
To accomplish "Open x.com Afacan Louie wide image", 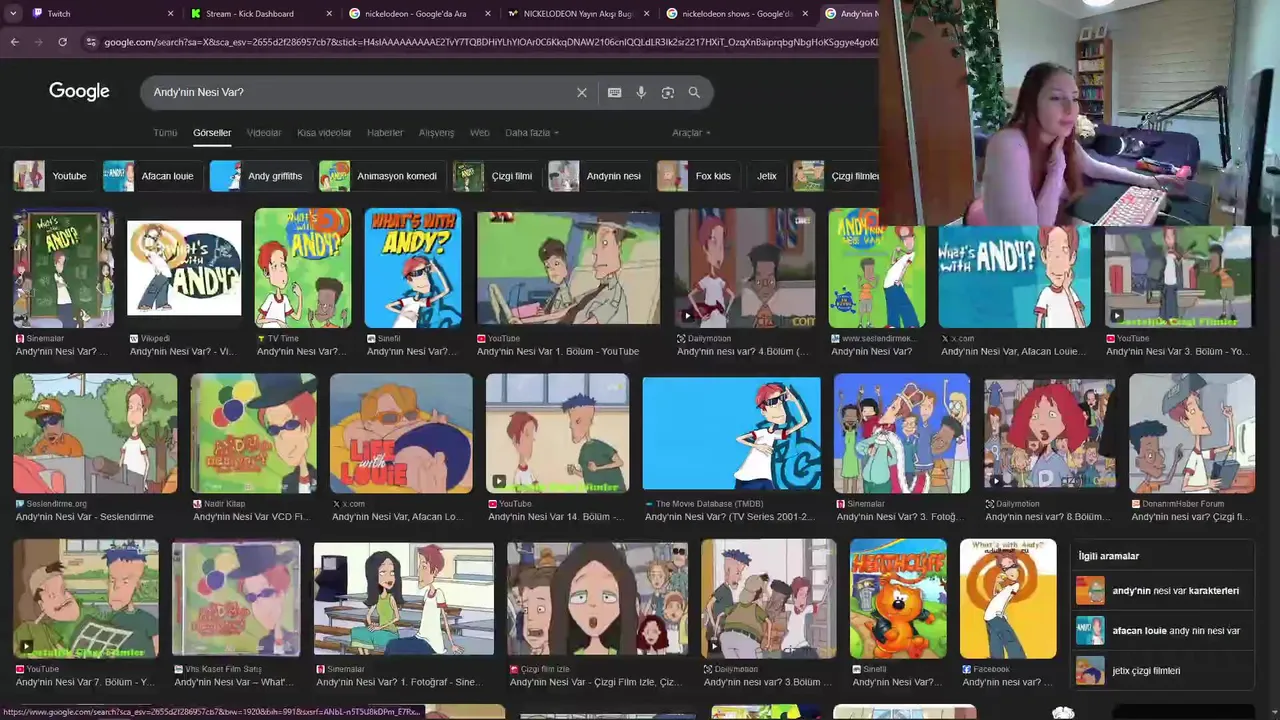I will tap(1014, 276).
